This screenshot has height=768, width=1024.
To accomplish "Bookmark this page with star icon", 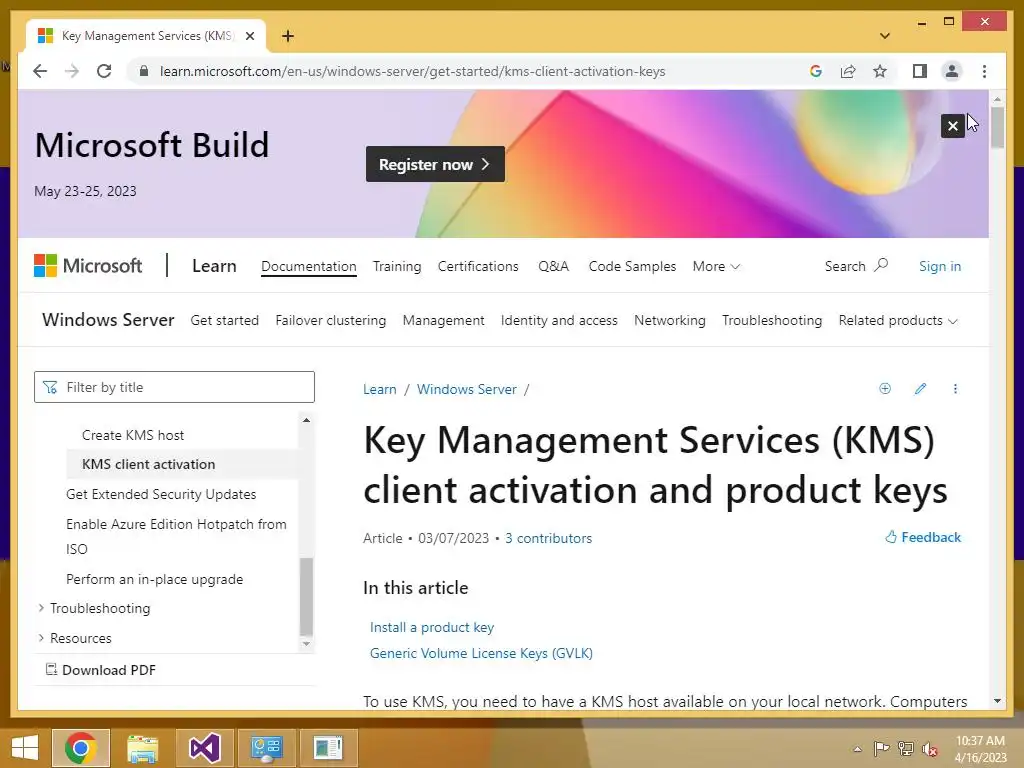I will (880, 71).
